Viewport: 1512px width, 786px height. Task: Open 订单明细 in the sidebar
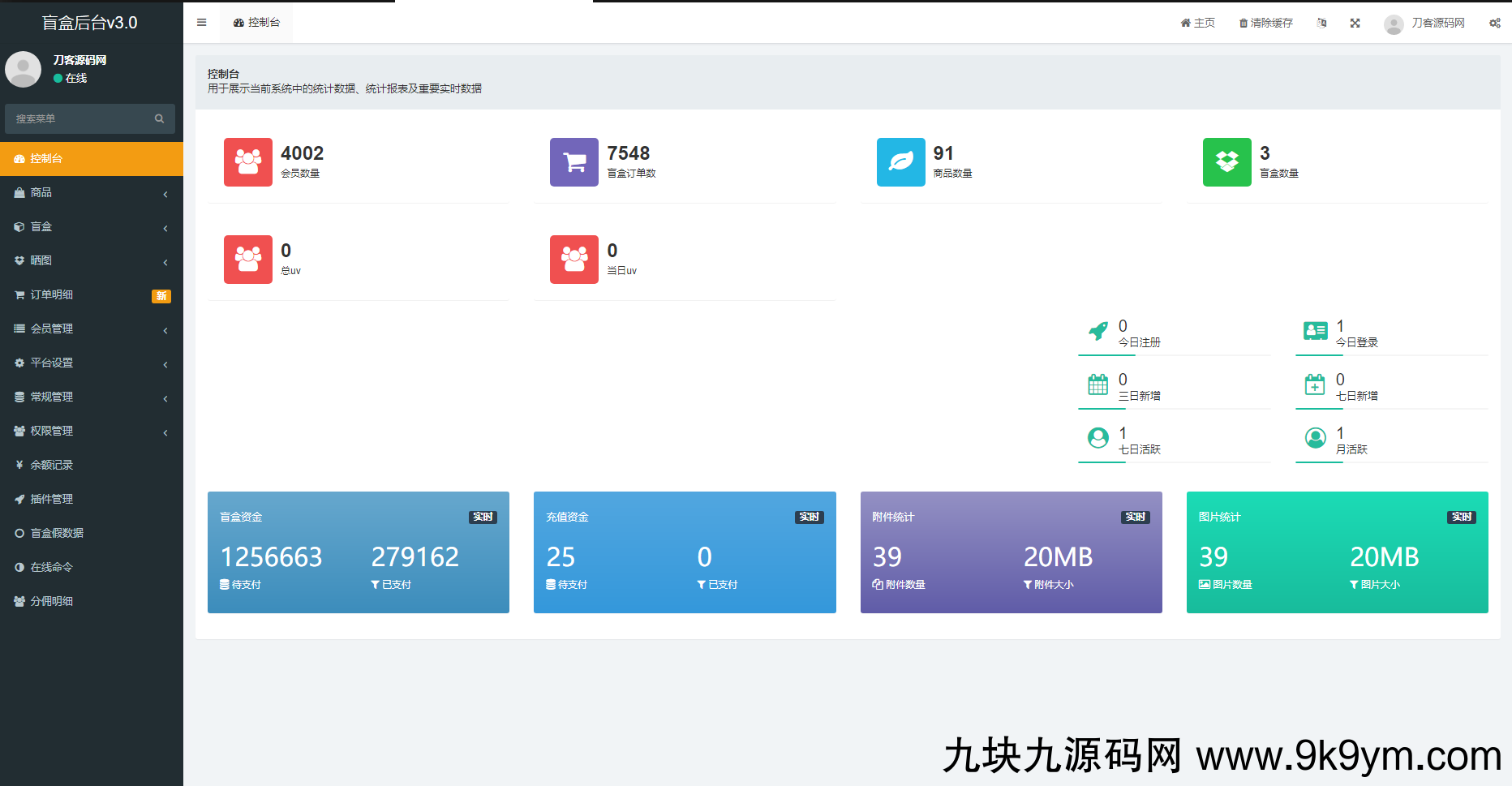coord(52,295)
